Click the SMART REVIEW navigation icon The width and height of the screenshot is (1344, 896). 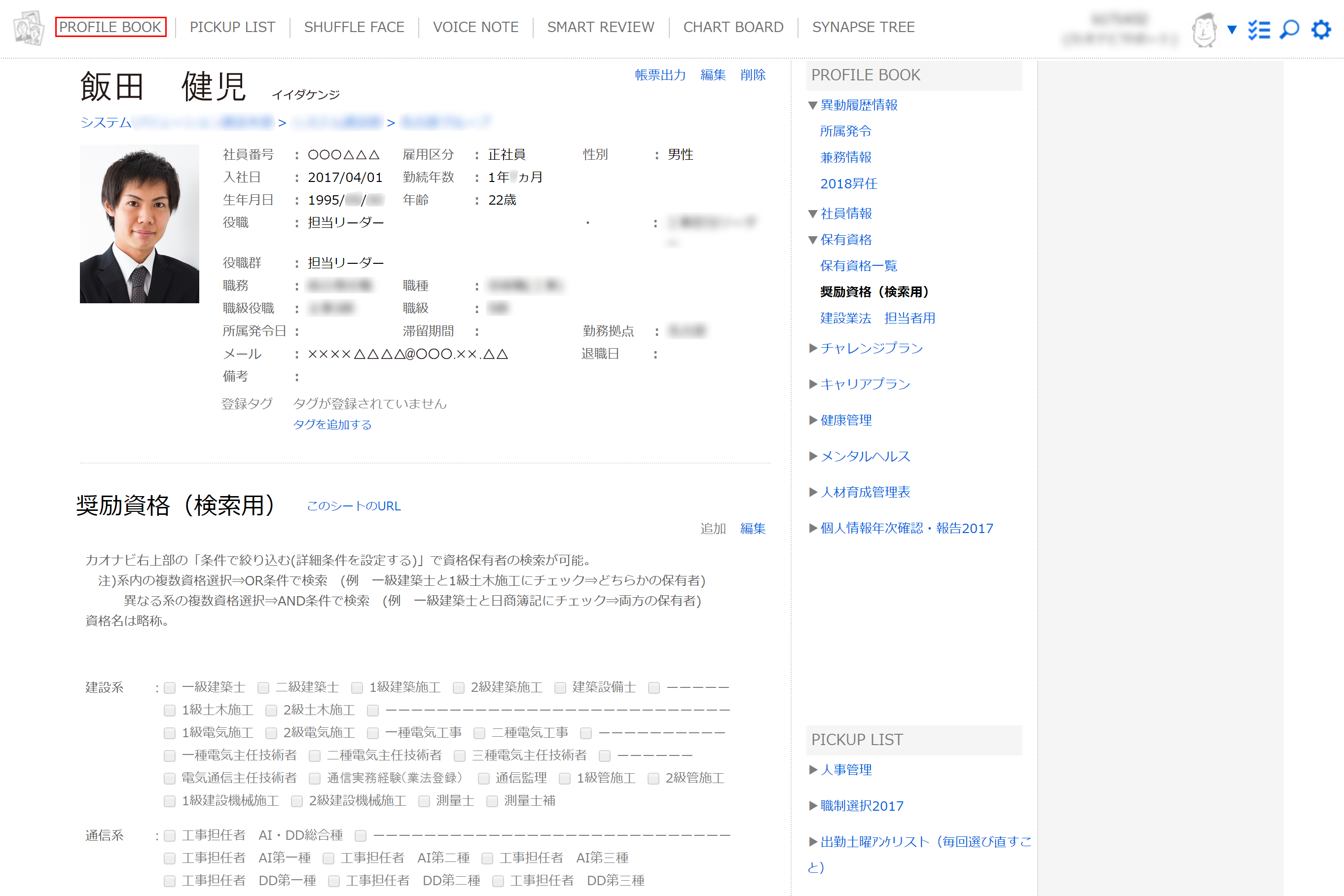pyautogui.click(x=599, y=27)
